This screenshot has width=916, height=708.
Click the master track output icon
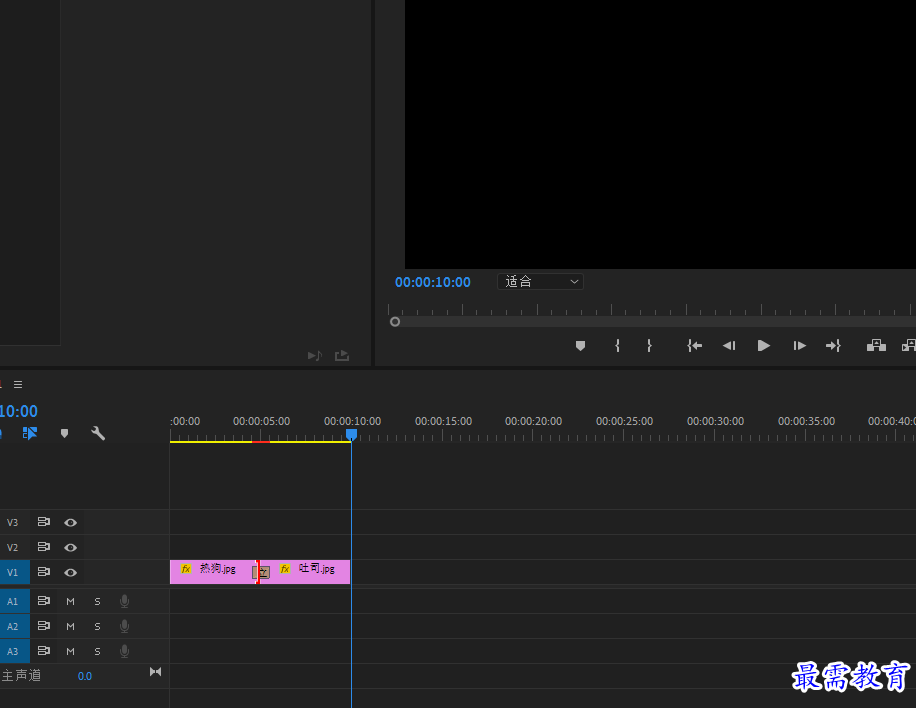[155, 672]
